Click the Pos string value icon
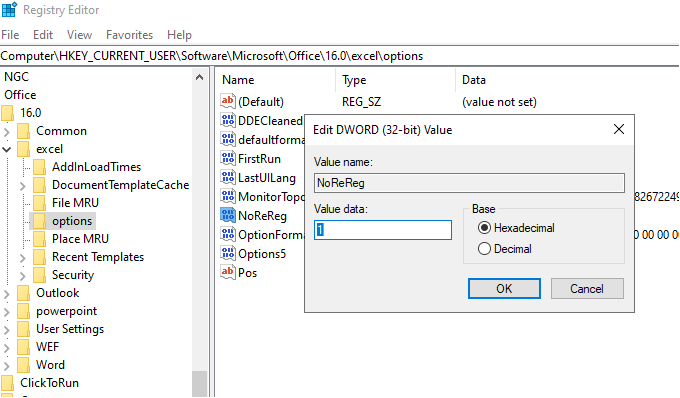The height and width of the screenshot is (398, 680). 228,272
